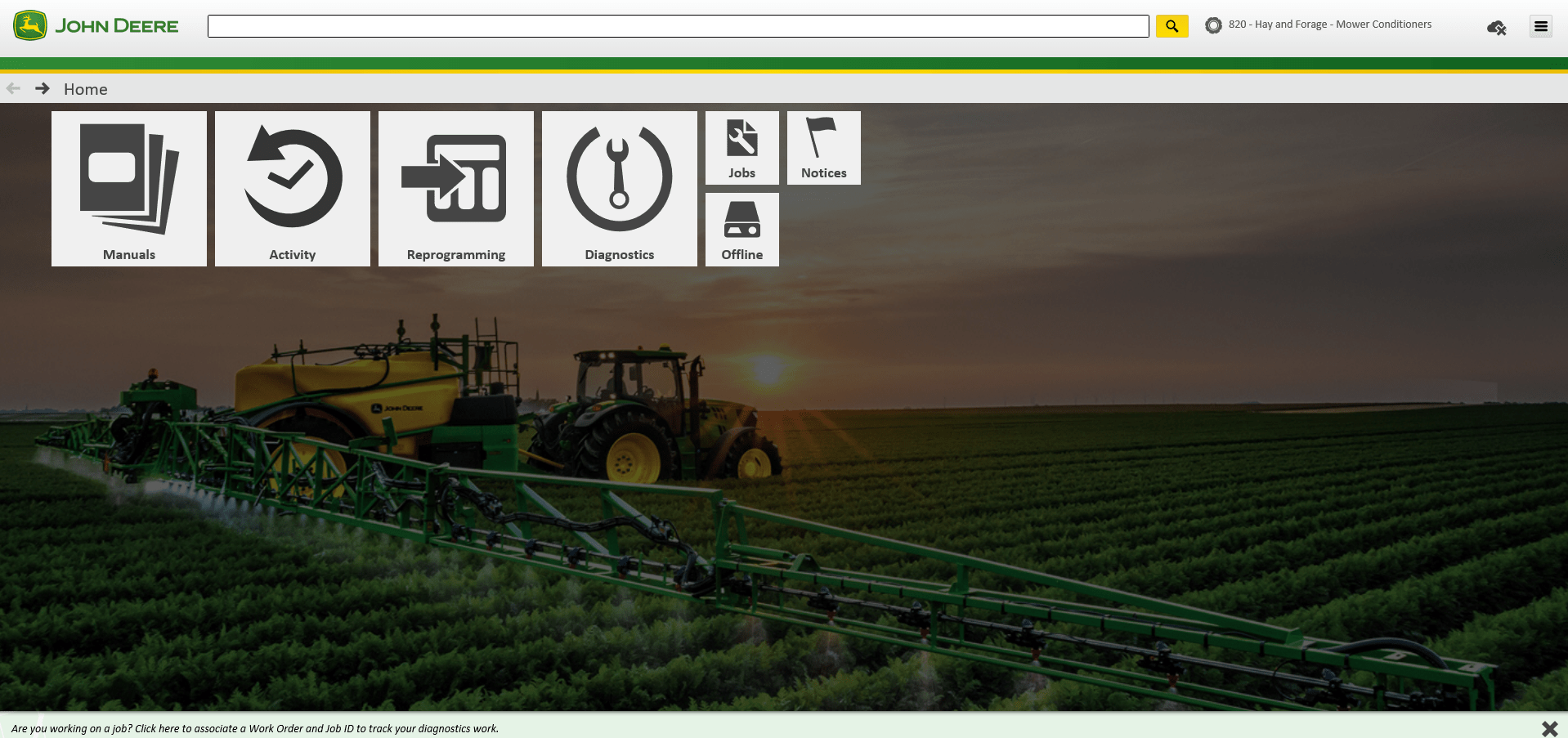Dismiss the job association banner
1568x738 pixels.
point(1549,727)
